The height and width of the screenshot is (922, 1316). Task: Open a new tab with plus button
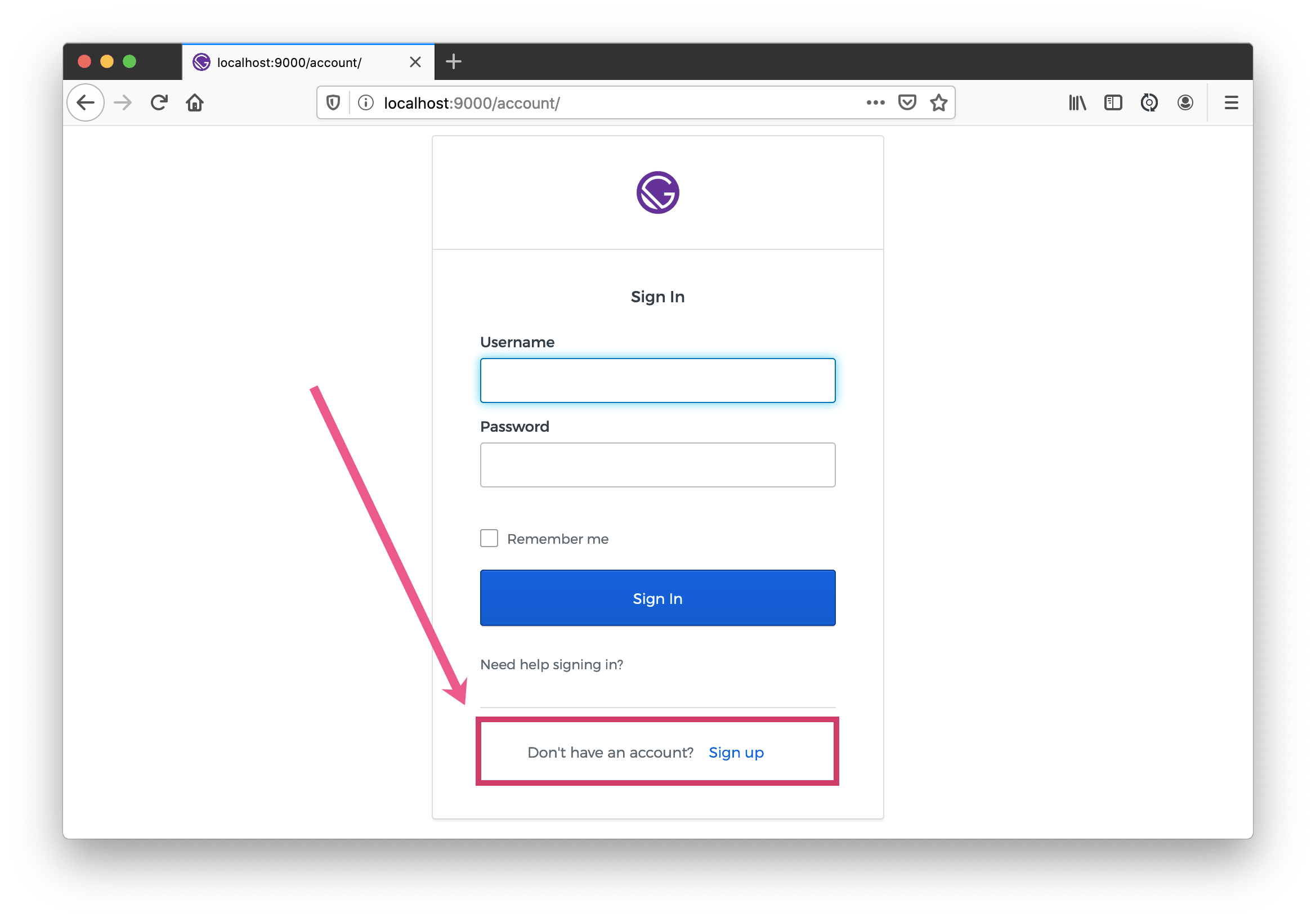pos(453,62)
